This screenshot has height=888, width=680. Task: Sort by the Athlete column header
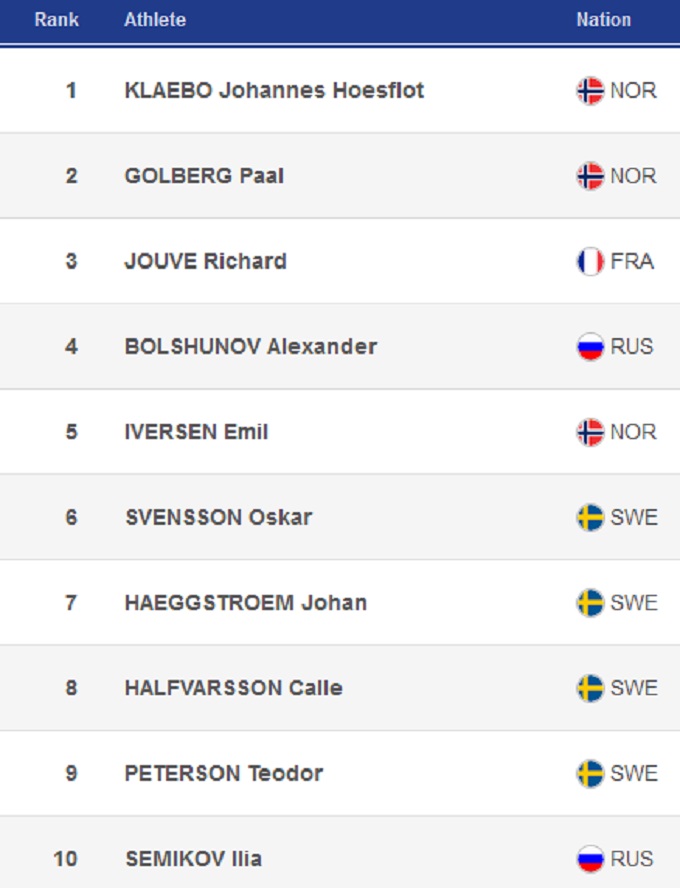pyautogui.click(x=155, y=20)
